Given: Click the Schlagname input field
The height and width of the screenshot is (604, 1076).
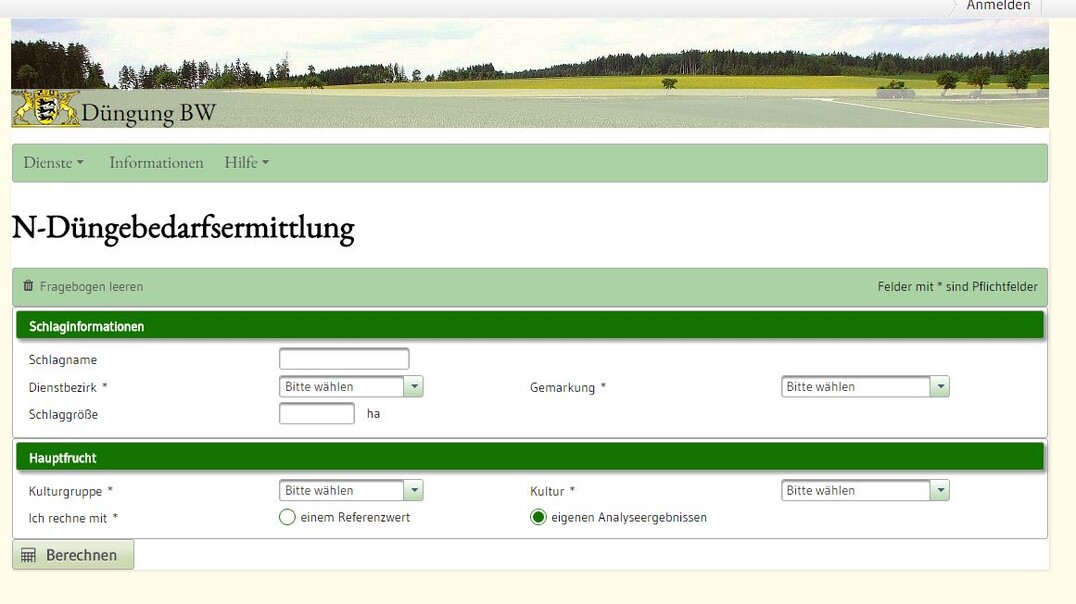Looking at the screenshot, I should 343,358.
